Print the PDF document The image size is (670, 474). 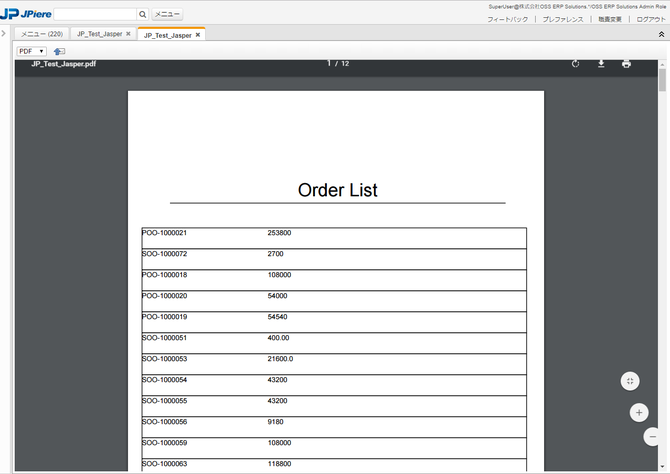click(626, 64)
